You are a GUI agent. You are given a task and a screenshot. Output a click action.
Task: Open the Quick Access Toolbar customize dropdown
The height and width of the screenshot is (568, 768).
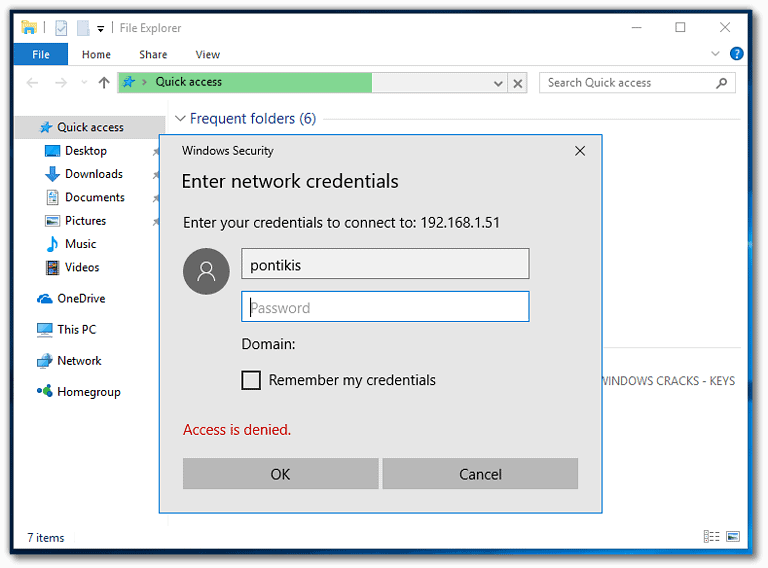tap(101, 28)
